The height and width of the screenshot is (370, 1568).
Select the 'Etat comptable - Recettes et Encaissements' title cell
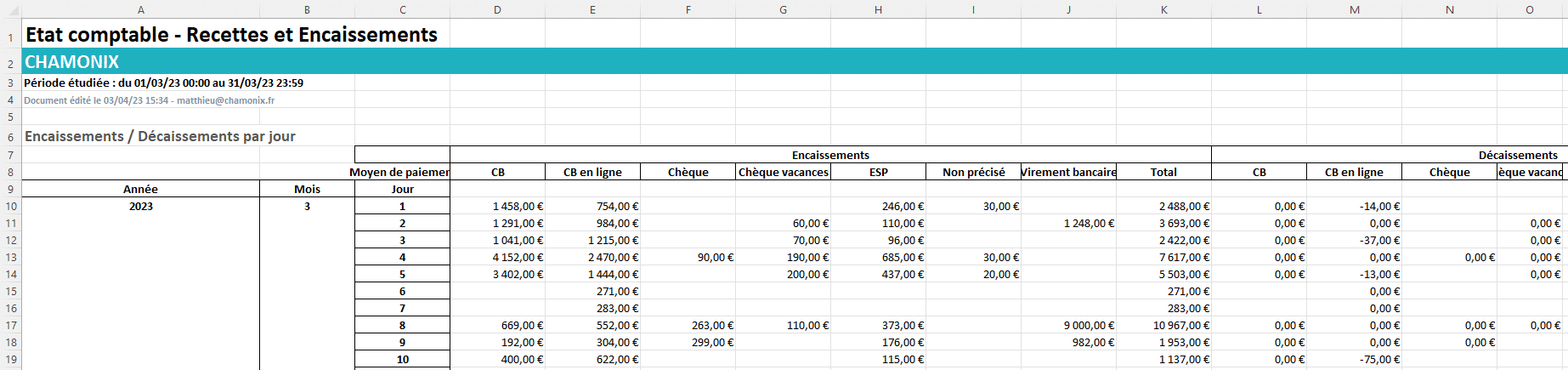click(x=231, y=35)
